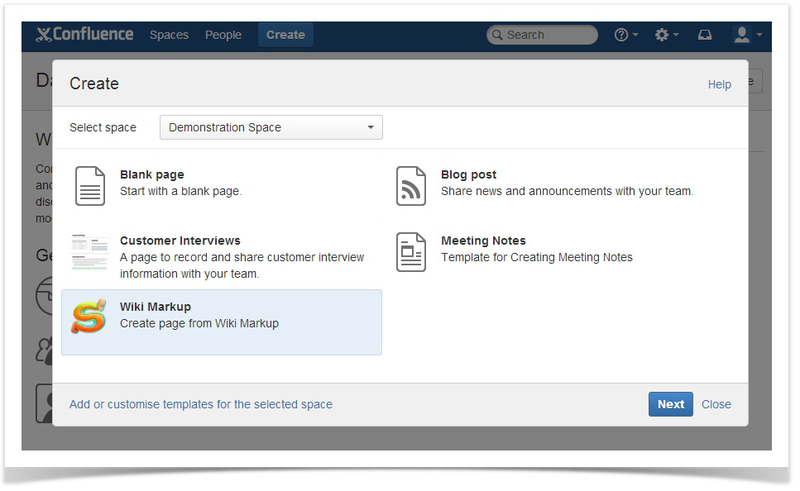Choose the Meeting Notes title

pos(483,240)
